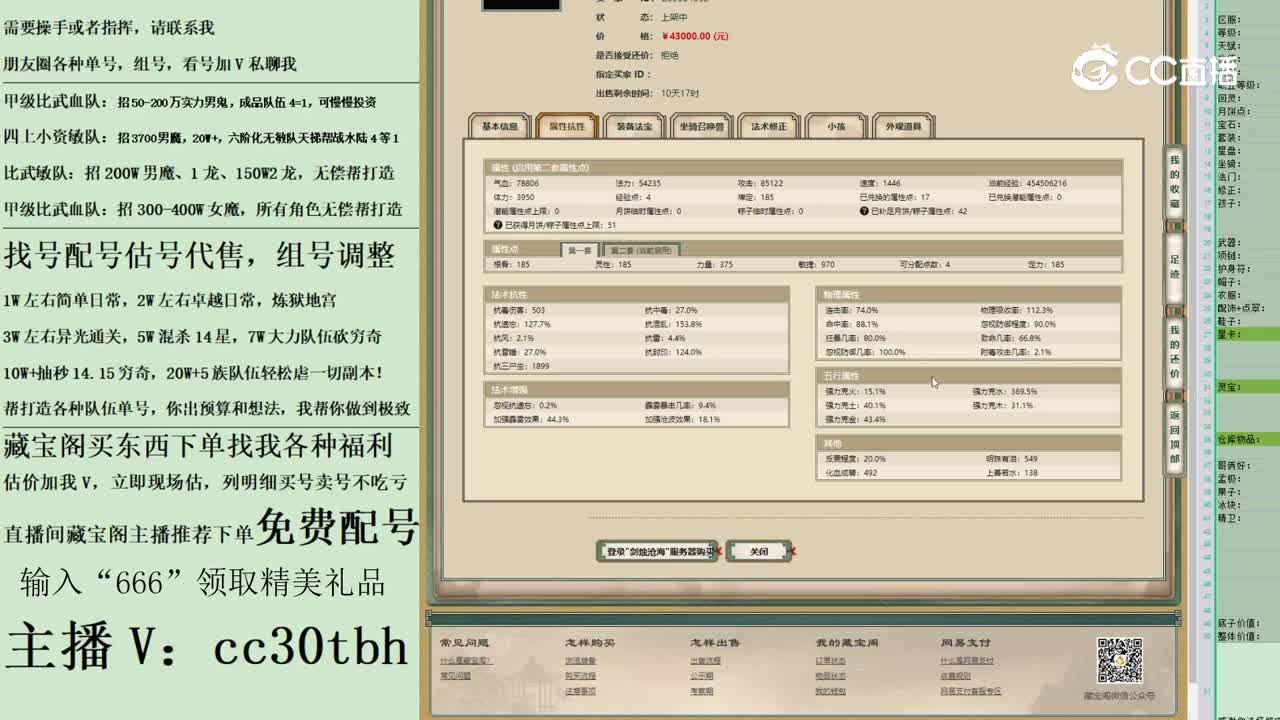Click the 敏捷: 970 value

[x=816, y=265]
